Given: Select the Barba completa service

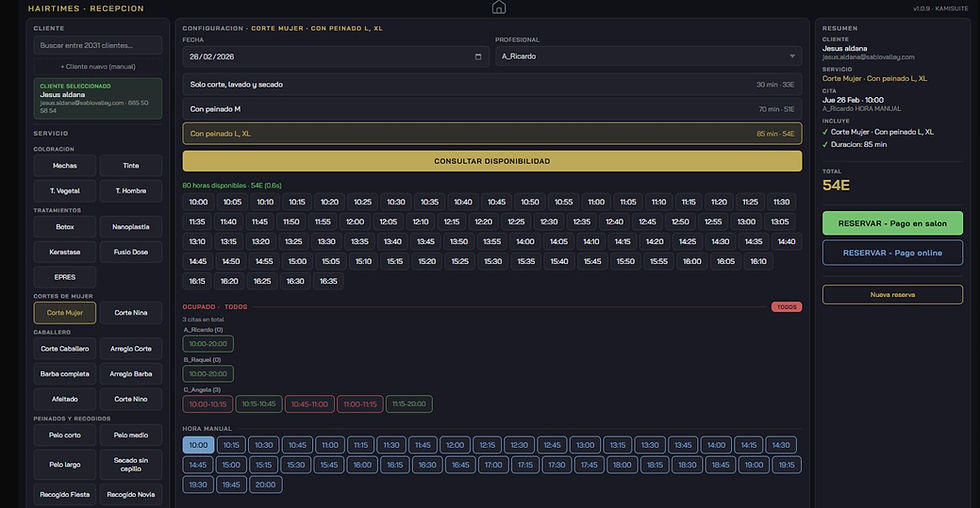Looking at the screenshot, I should click(x=65, y=374).
